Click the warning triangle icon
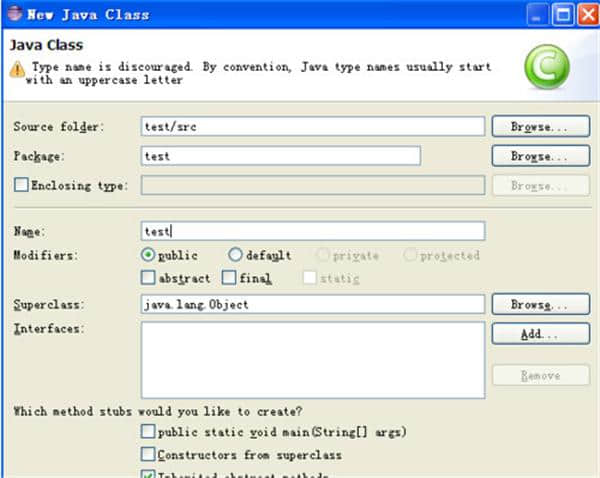 click(x=17, y=70)
